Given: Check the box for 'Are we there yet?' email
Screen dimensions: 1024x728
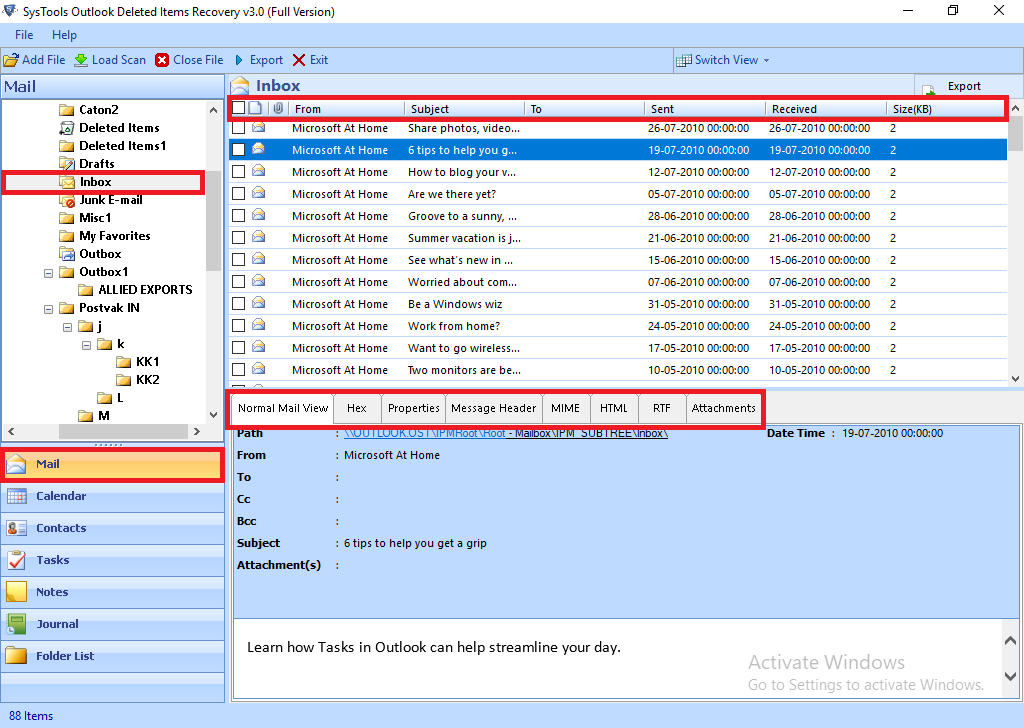Looking at the screenshot, I should point(238,194).
